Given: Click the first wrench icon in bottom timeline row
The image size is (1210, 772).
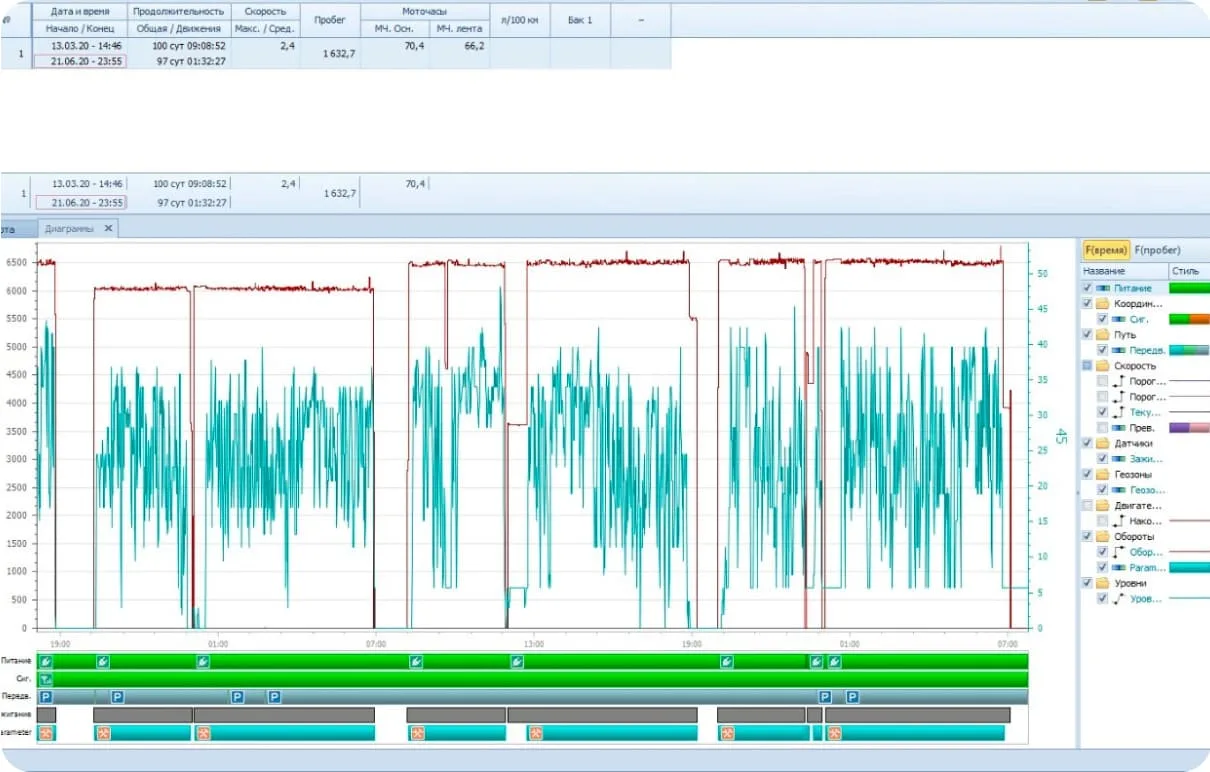Looking at the screenshot, I should click(x=46, y=733).
